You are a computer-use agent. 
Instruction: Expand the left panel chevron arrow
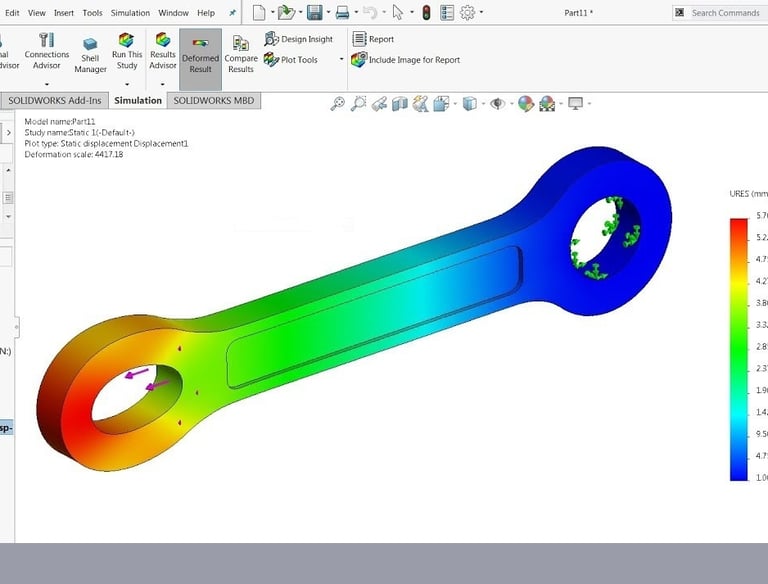[x=8, y=133]
